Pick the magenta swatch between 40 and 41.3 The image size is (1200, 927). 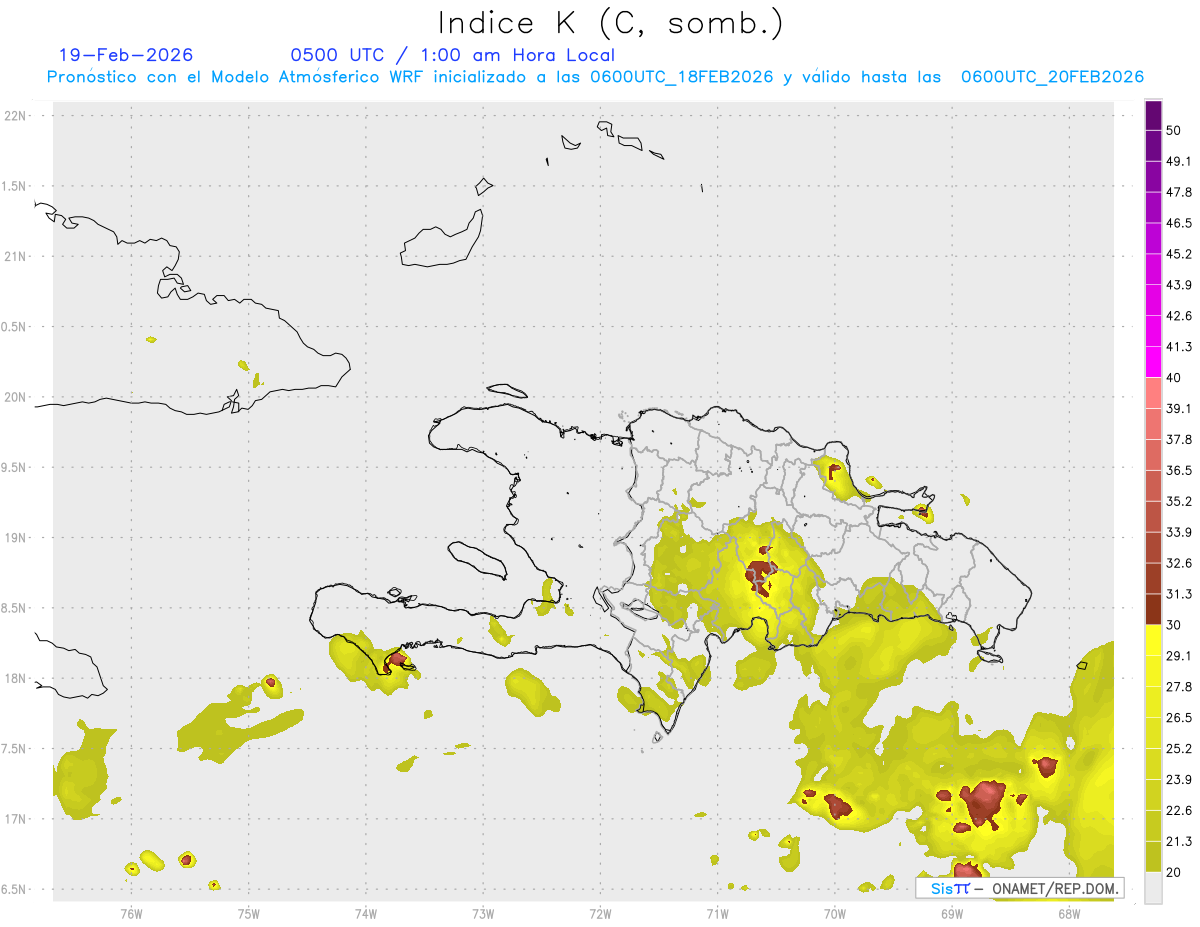(1153, 362)
